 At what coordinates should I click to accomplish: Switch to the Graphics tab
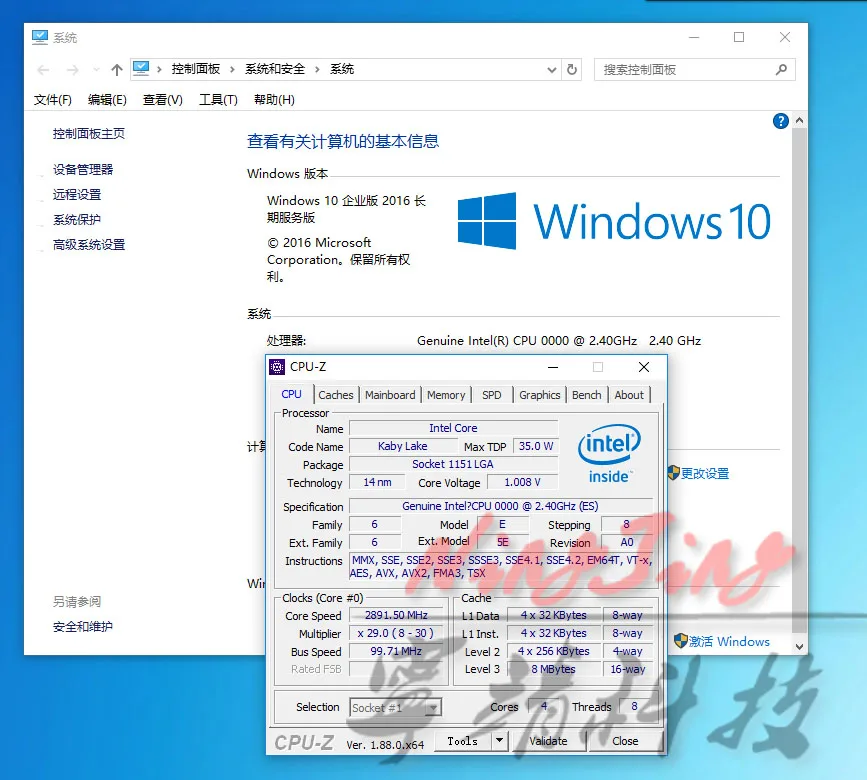(540, 395)
